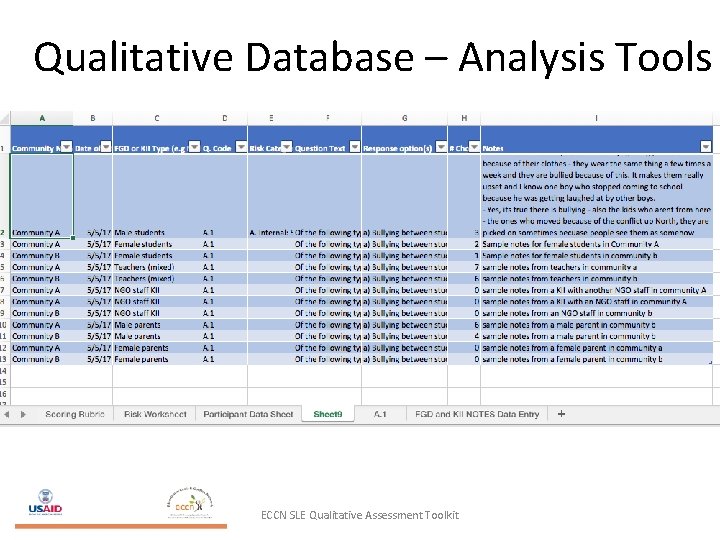Open FGD and KII NOTES Data Entry tab
The width and height of the screenshot is (720, 540).
click(x=477, y=414)
